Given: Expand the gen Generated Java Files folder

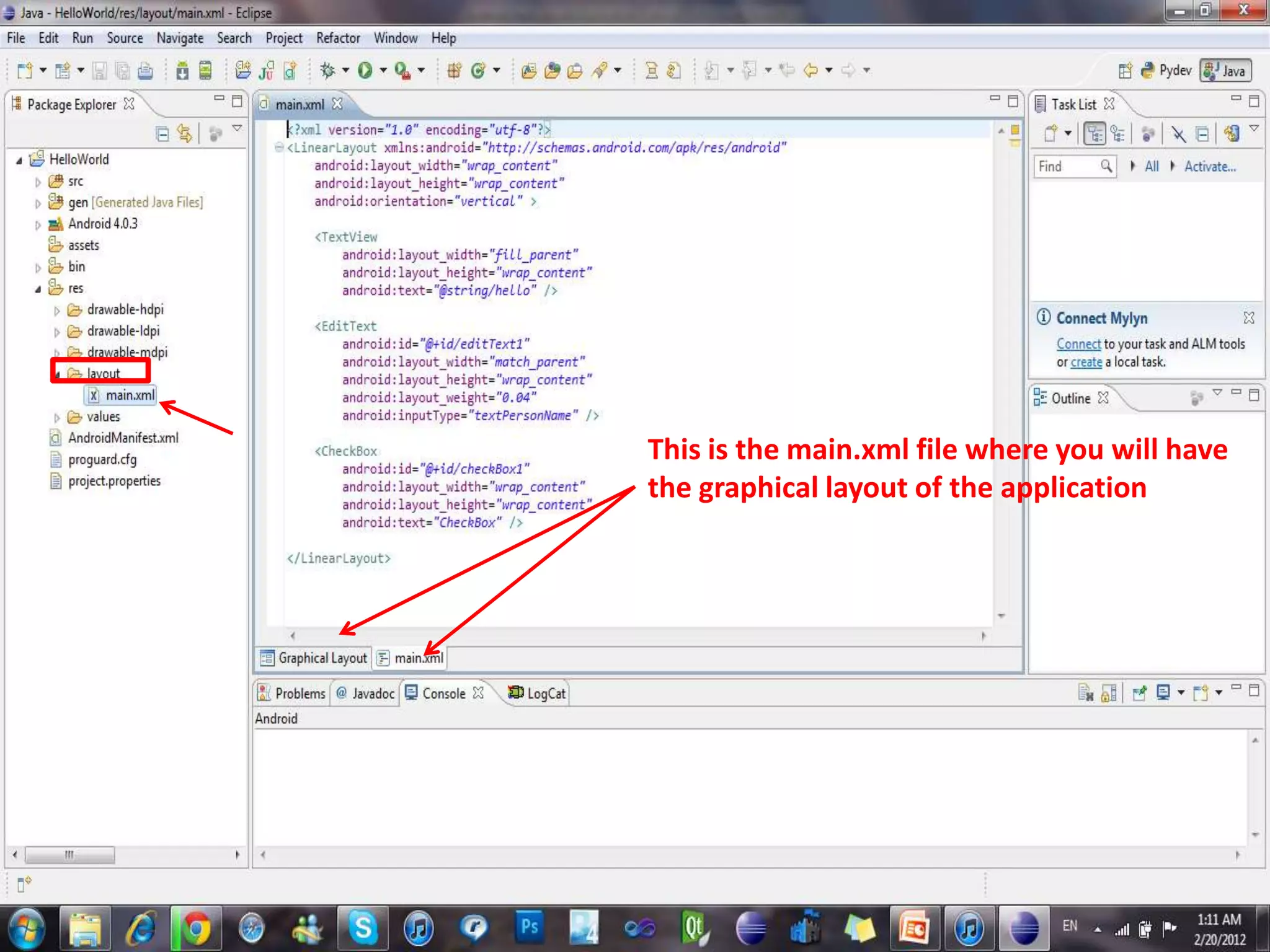Looking at the screenshot, I should click(38, 203).
